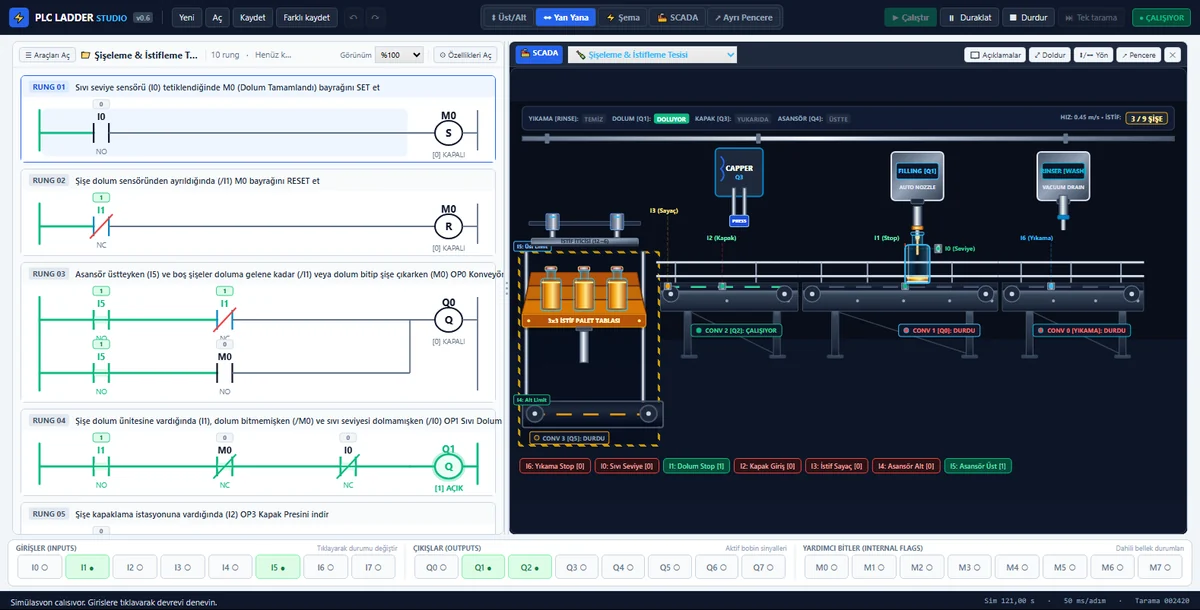
Task: Toggle active input I5 off
Action: 277,567
